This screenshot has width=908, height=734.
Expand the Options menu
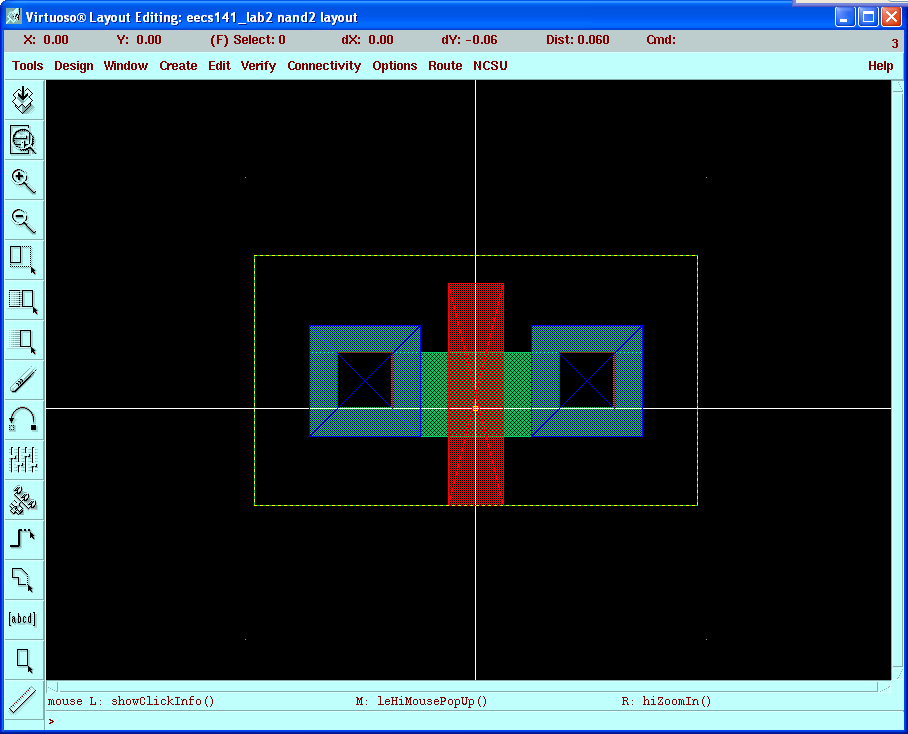(395, 66)
